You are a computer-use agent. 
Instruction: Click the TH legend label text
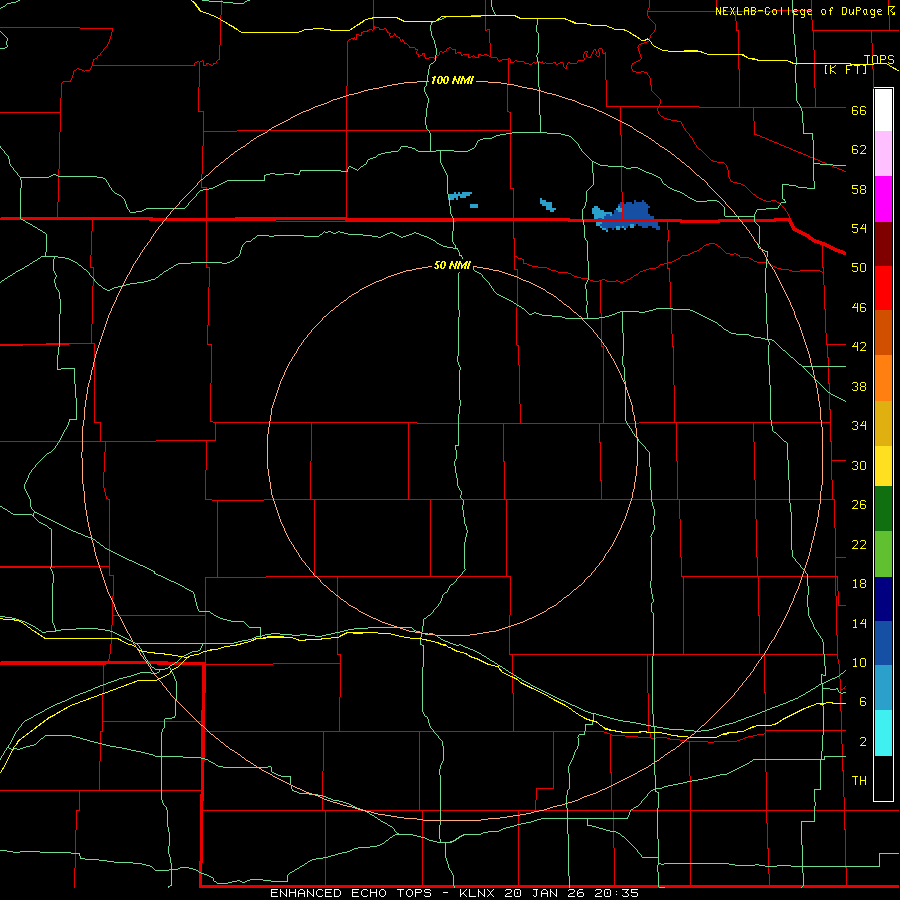click(x=859, y=781)
